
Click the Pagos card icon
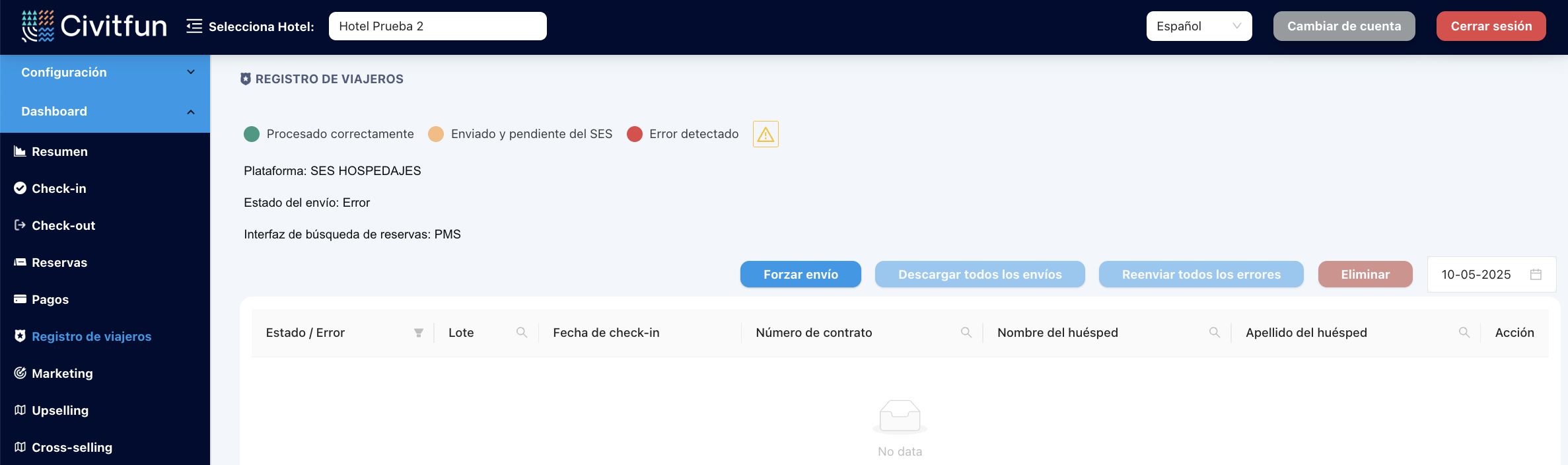[20, 299]
